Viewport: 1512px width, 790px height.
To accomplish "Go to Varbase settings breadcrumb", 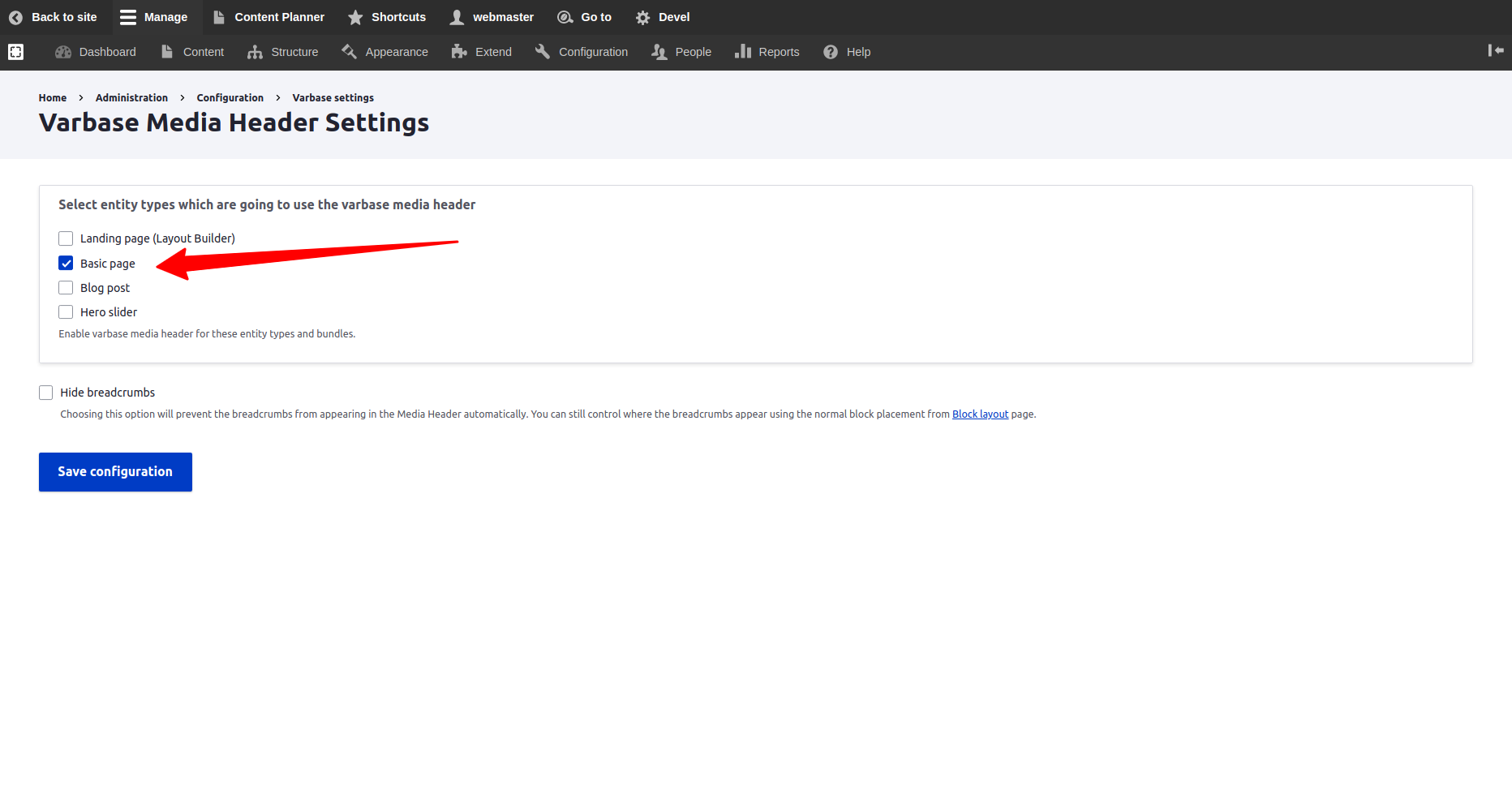I will pyautogui.click(x=333, y=97).
